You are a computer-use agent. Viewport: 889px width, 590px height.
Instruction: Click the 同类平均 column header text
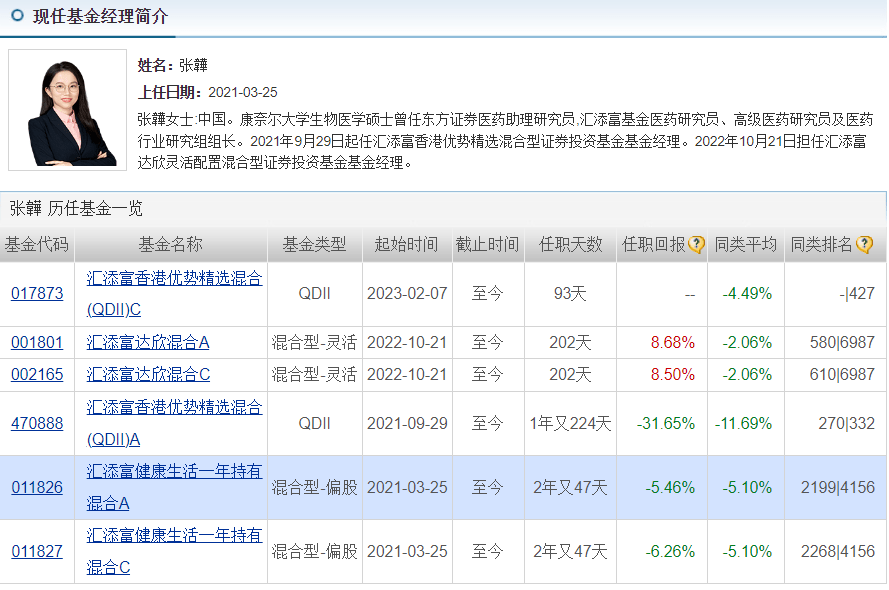coord(746,245)
